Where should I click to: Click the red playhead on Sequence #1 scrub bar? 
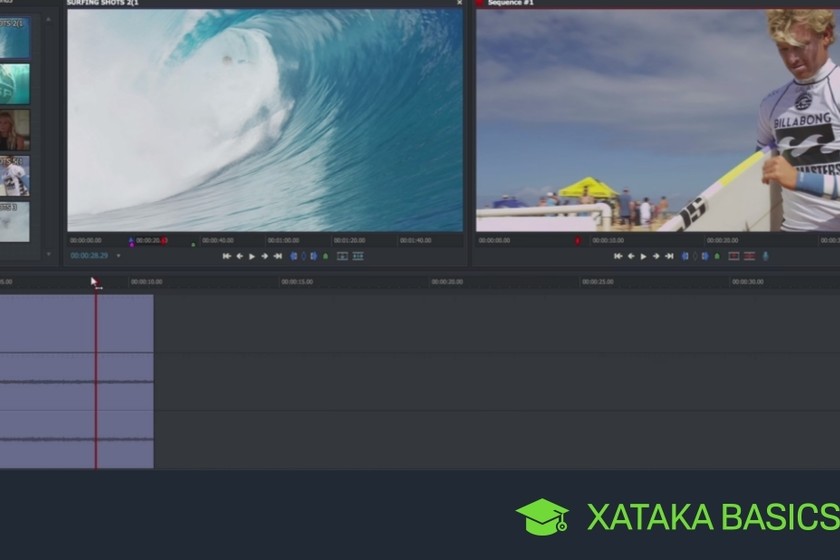[578, 241]
